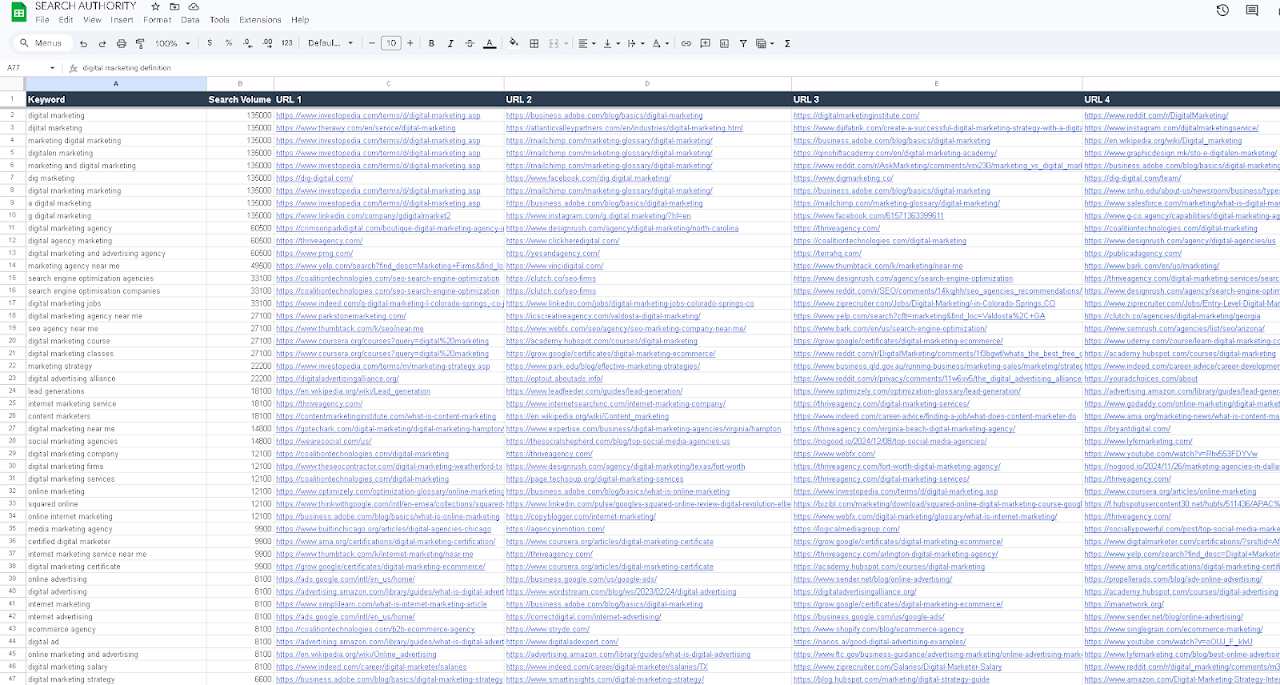Viewport: 1280px width, 685px height.
Task: Open the Default font dropdown
Action: (330, 43)
